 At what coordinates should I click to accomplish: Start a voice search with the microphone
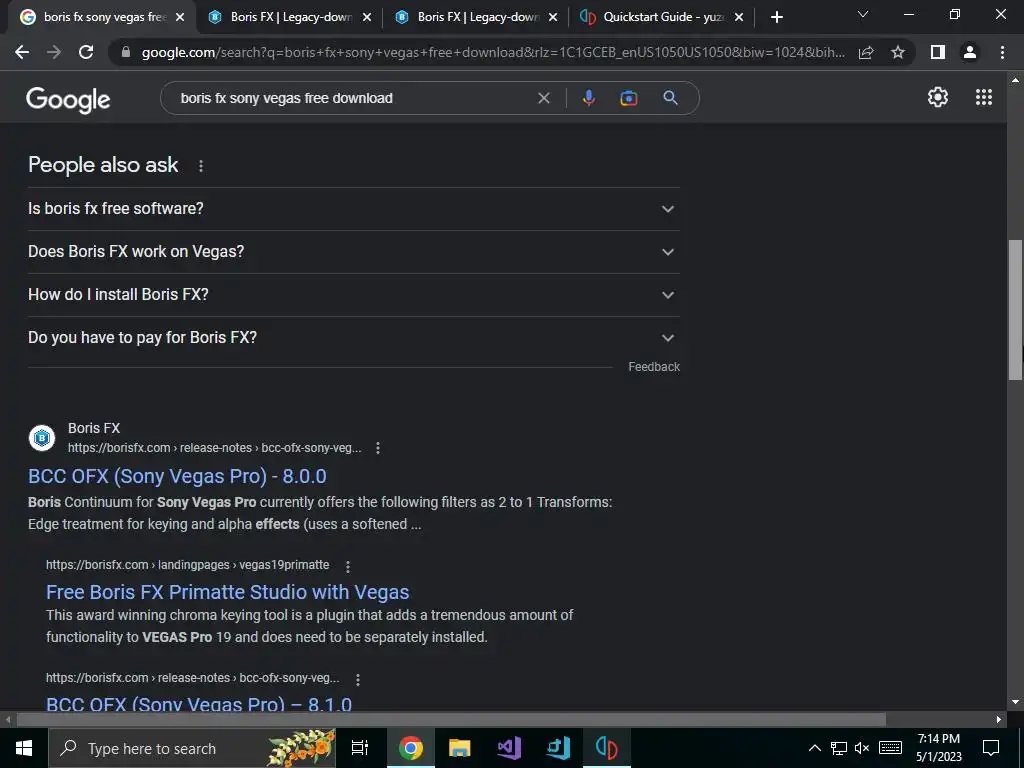click(x=588, y=98)
